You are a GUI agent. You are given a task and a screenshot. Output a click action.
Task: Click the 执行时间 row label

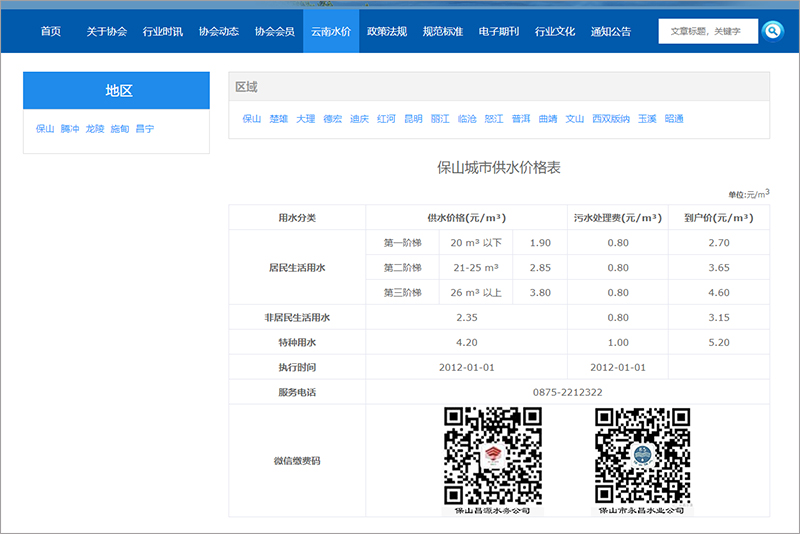[x=297, y=367]
